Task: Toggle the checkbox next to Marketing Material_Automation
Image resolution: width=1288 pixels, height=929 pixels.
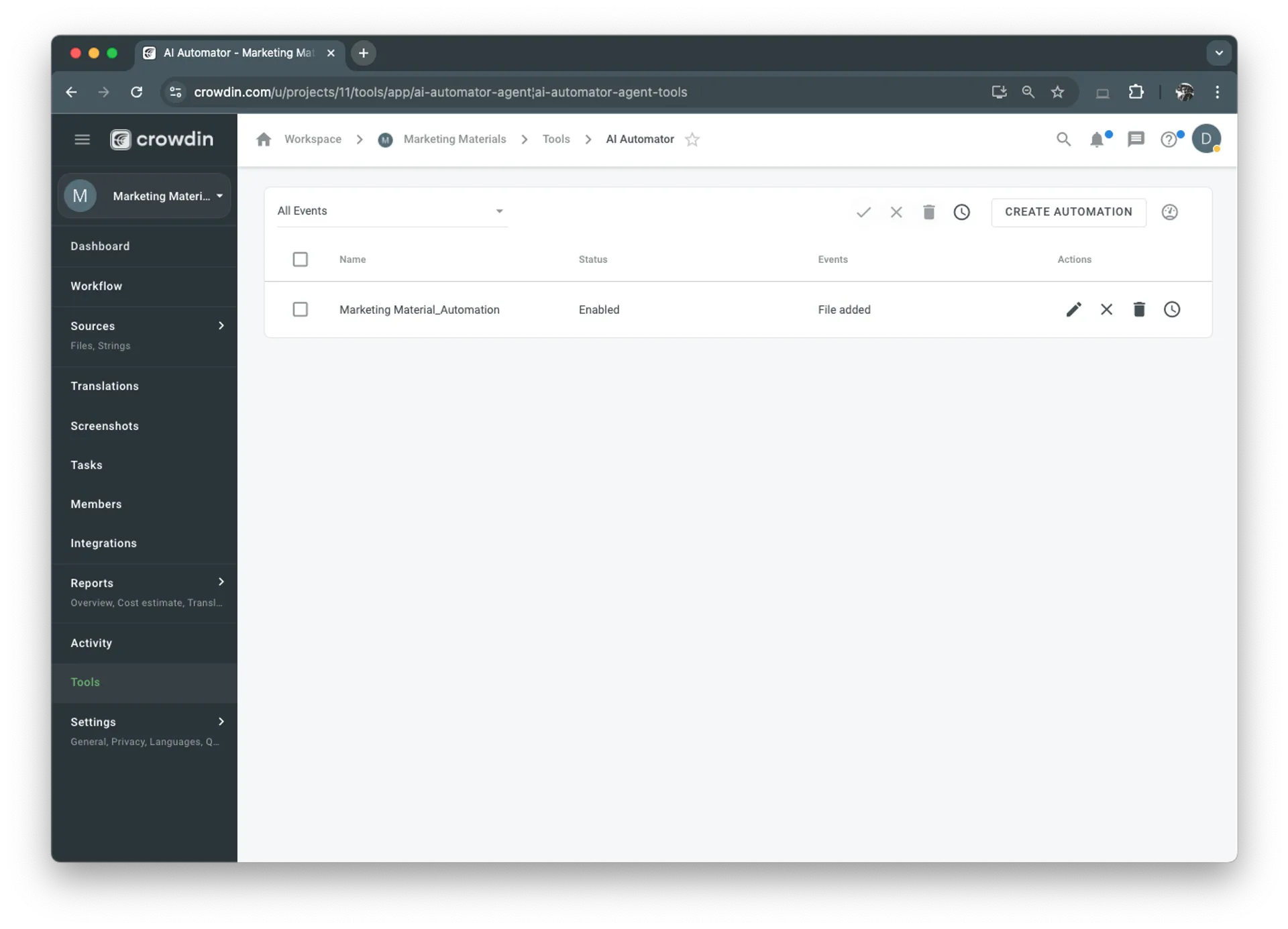Action: click(x=300, y=309)
